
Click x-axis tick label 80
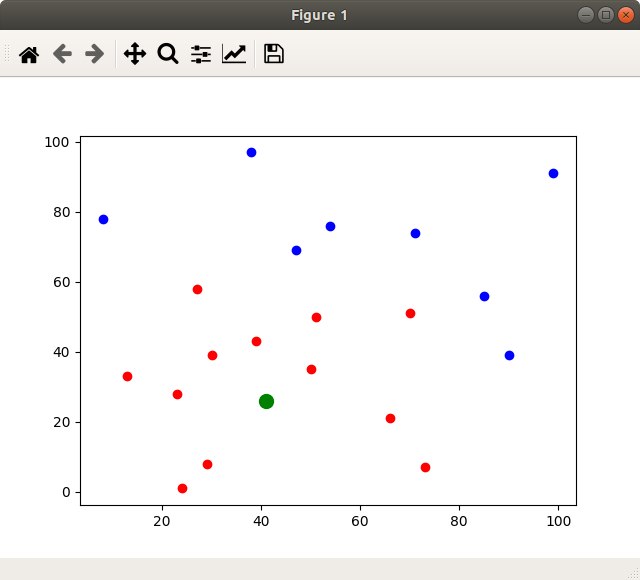coord(459,521)
